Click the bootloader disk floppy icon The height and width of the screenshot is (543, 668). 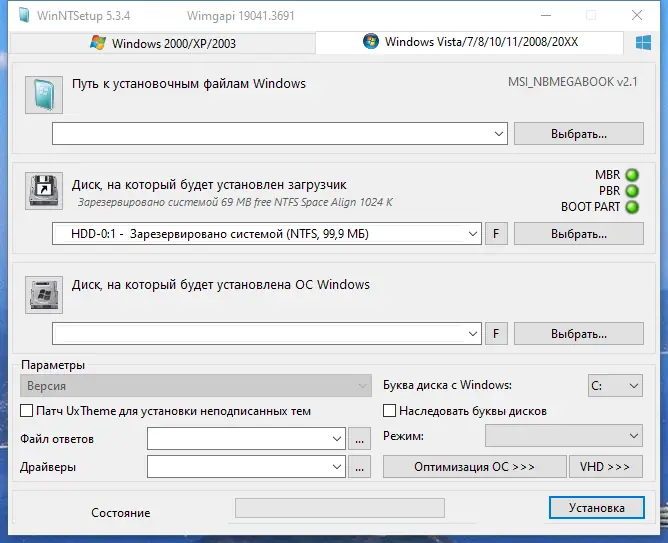tap(44, 191)
